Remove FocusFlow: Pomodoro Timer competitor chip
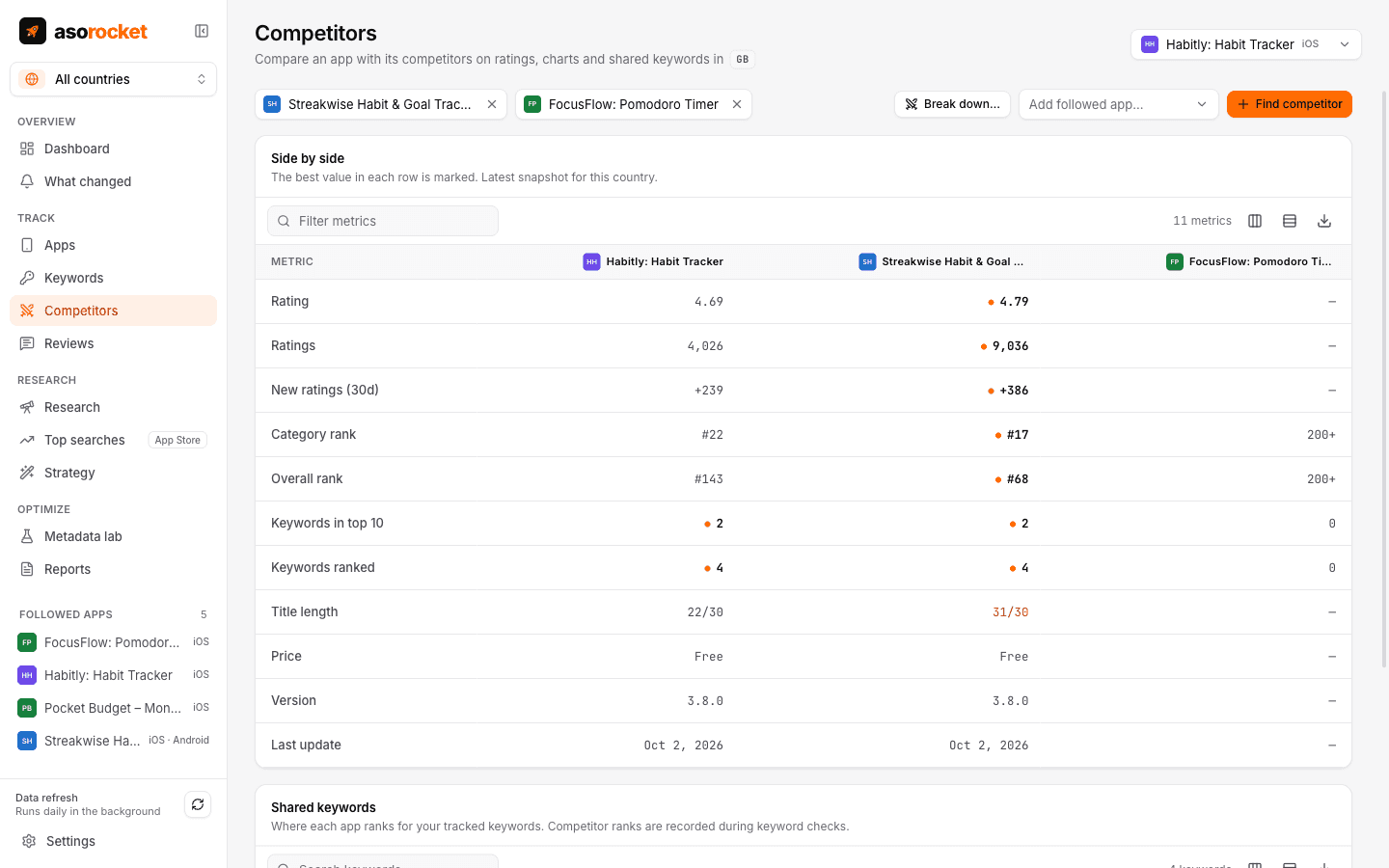The width and height of the screenshot is (1389, 868). pyautogui.click(x=737, y=104)
